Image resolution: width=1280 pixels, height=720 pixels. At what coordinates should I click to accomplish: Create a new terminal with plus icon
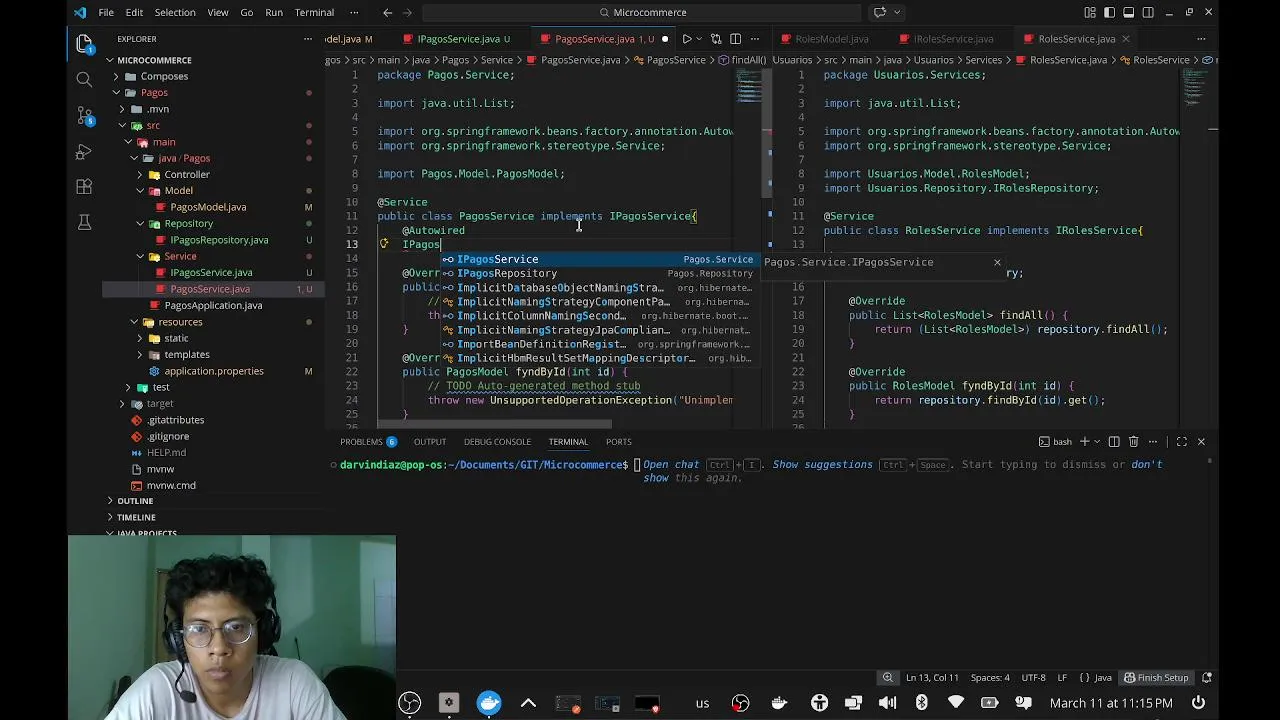[x=1085, y=441]
